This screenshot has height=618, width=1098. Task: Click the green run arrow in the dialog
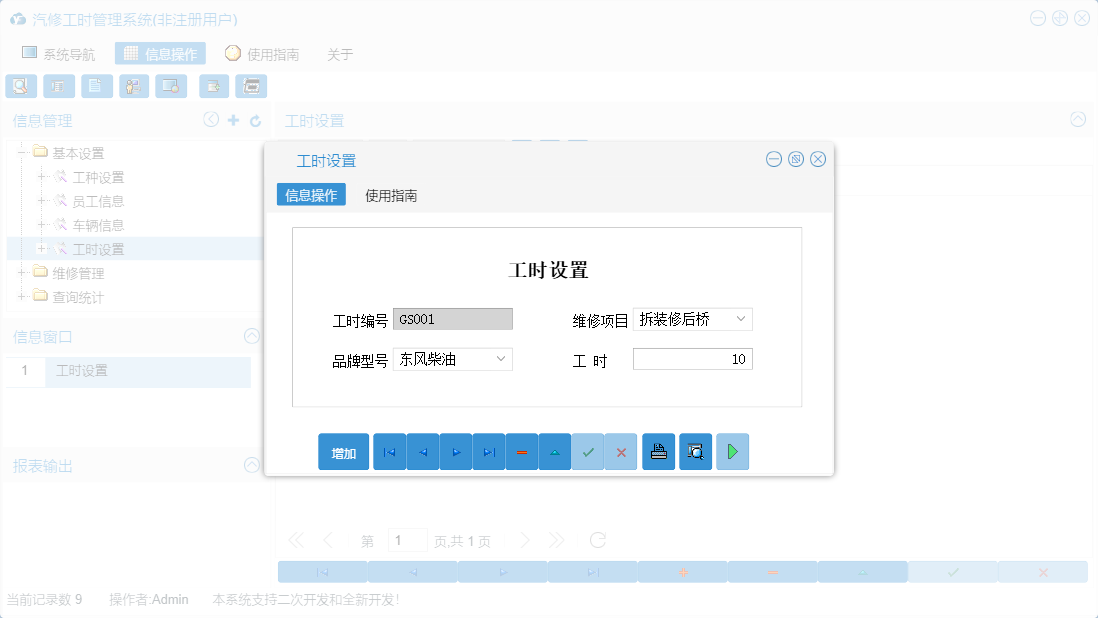pos(732,451)
